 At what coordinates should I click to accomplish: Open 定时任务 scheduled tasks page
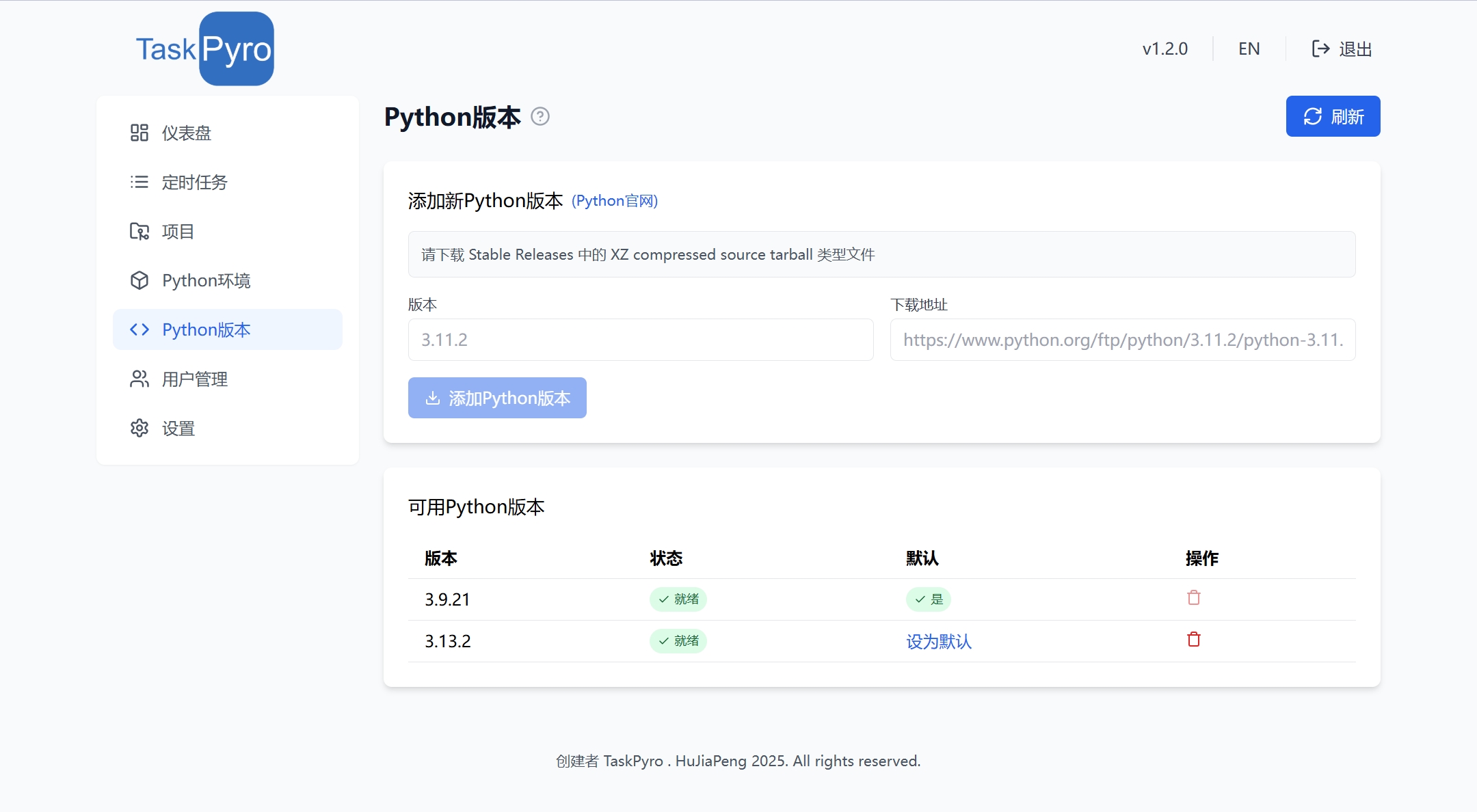tap(194, 182)
